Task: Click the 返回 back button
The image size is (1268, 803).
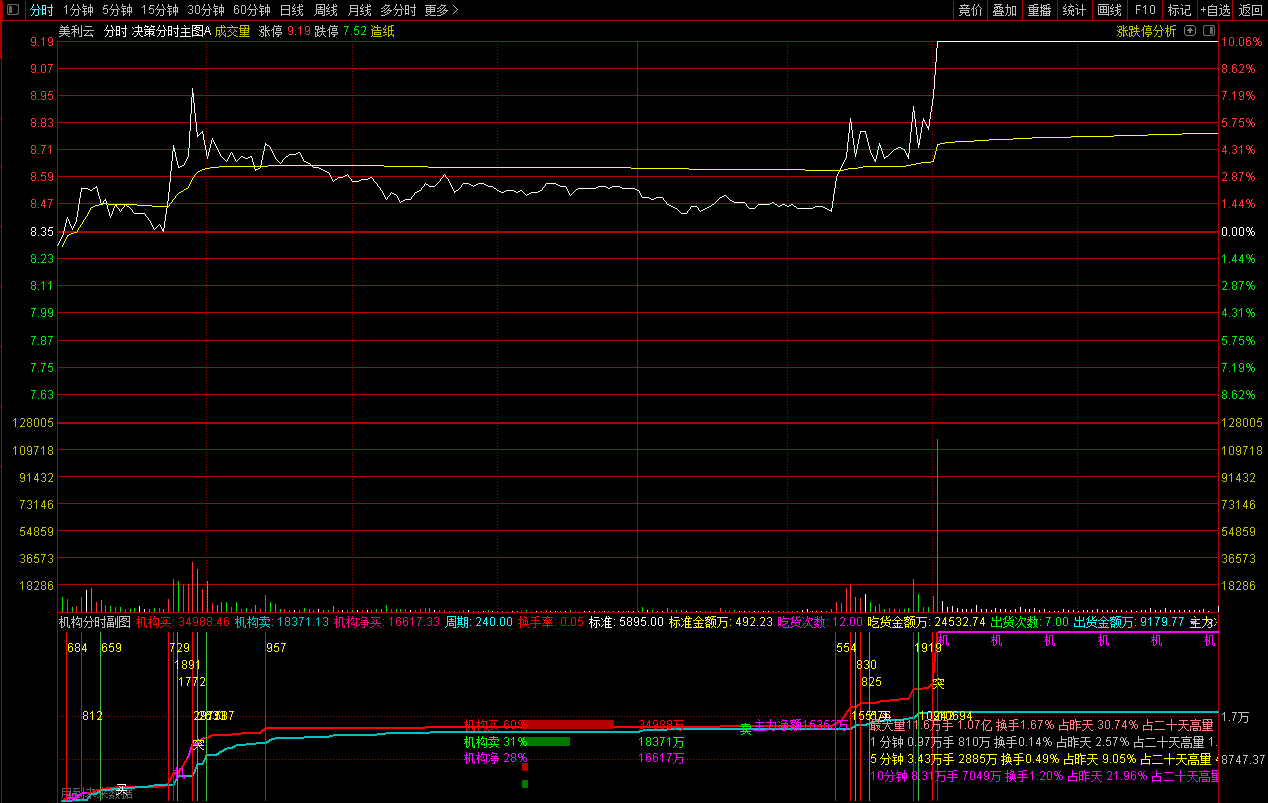Action: (1251, 10)
